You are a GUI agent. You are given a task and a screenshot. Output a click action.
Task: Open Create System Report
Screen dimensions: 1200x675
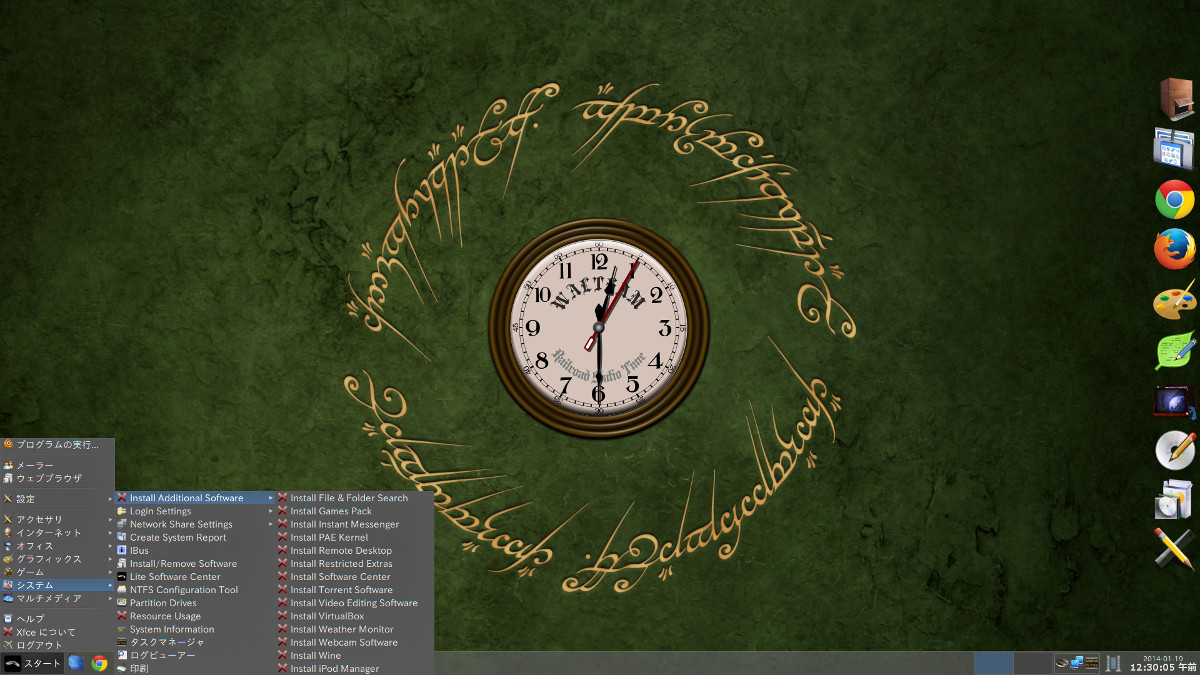coord(195,537)
